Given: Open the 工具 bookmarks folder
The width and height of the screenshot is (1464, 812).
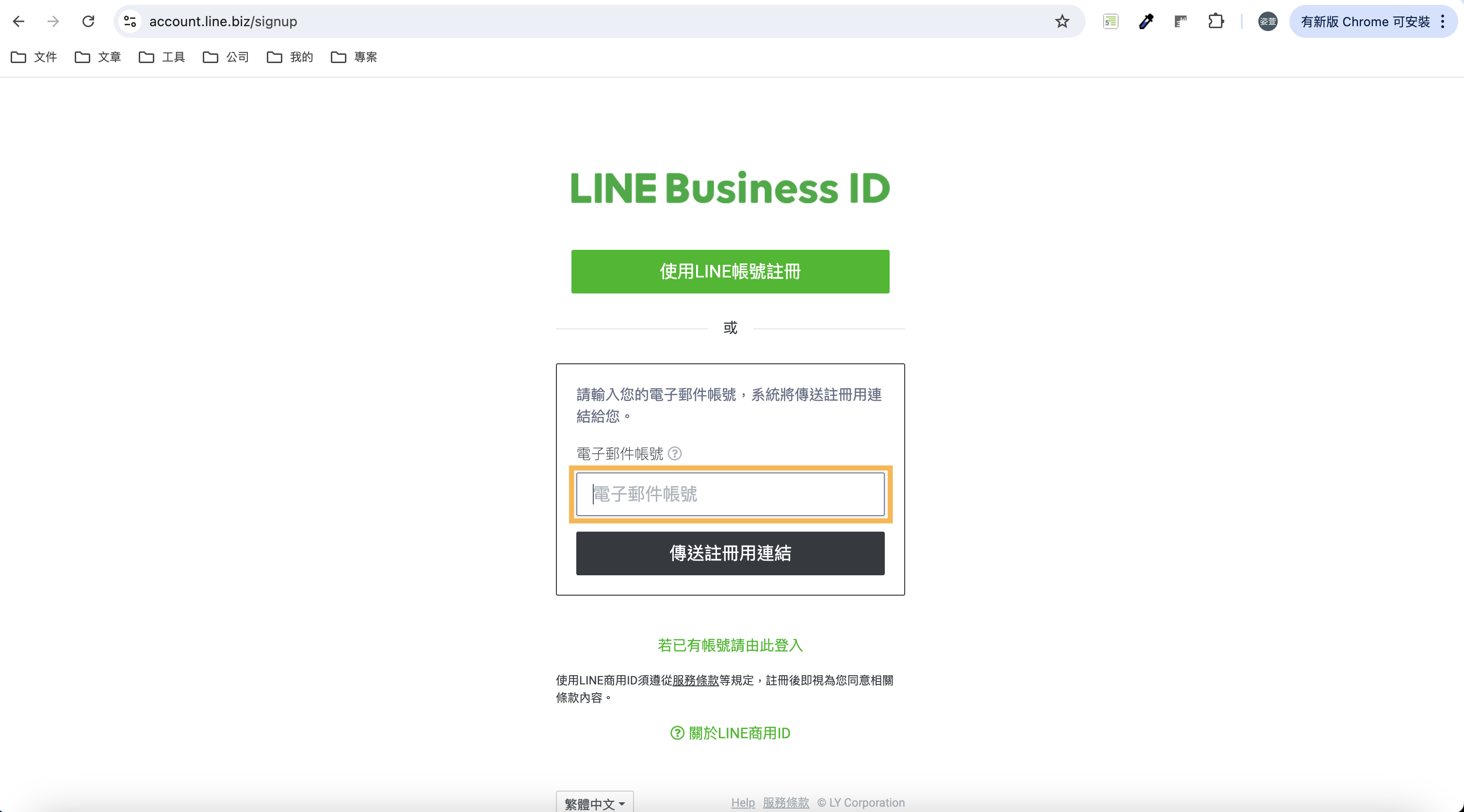Looking at the screenshot, I should click(162, 57).
